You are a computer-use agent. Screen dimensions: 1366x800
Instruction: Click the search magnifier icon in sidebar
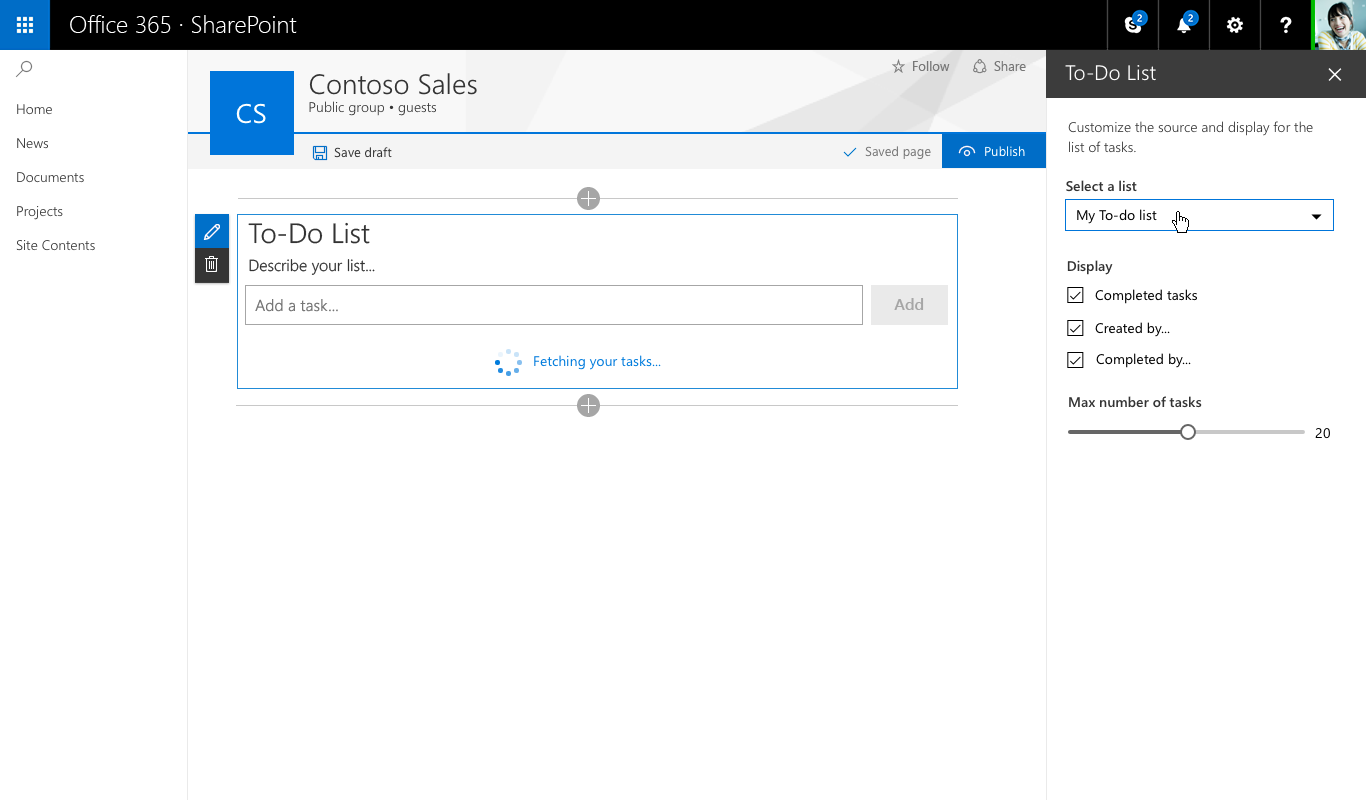click(x=25, y=69)
